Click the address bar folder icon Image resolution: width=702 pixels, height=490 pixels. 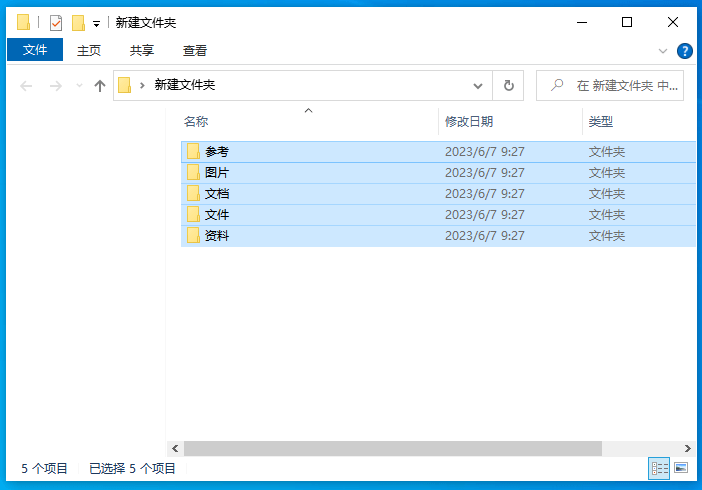pos(124,85)
